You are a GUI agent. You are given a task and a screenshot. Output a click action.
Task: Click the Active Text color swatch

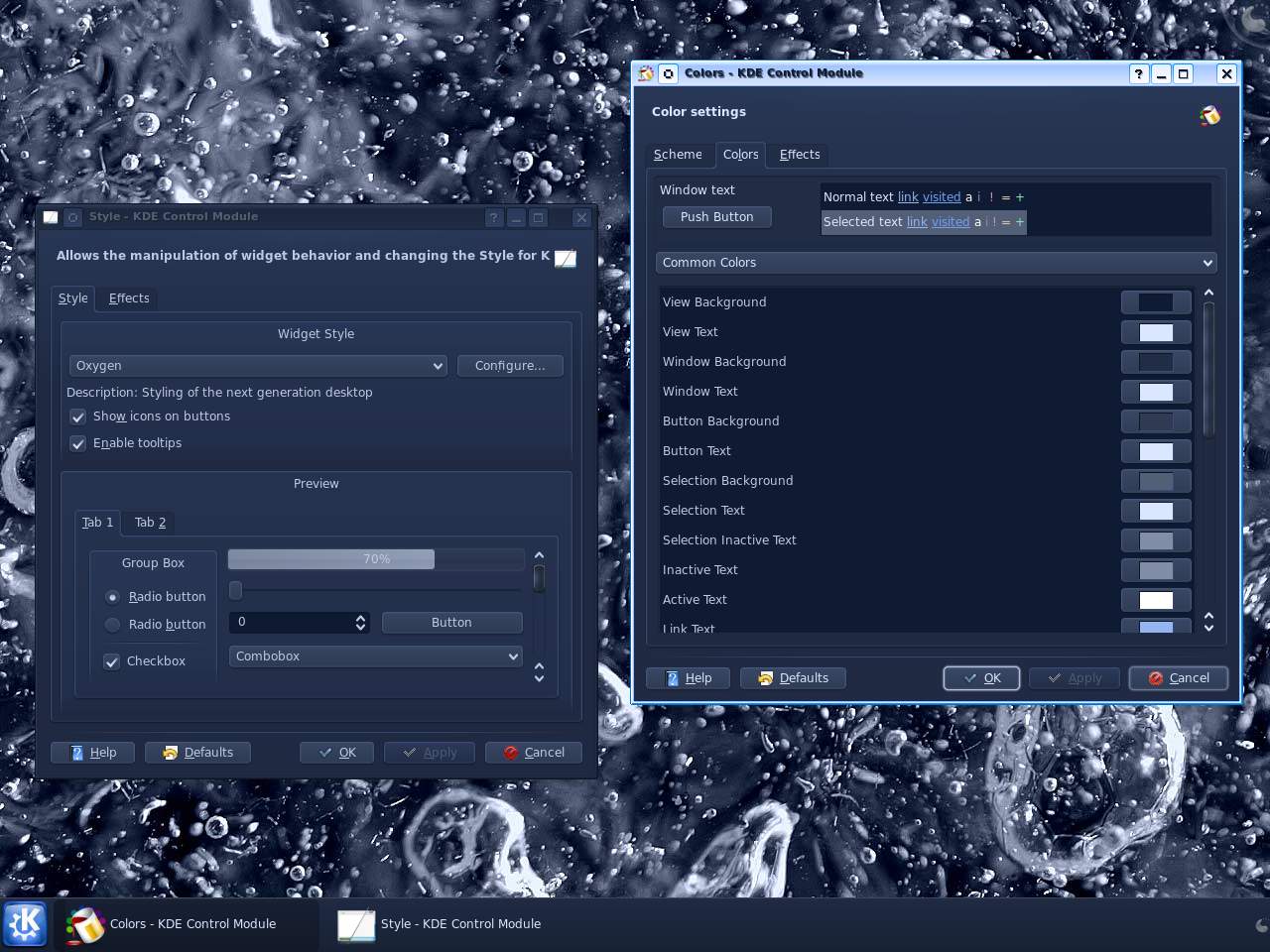pos(1156,600)
